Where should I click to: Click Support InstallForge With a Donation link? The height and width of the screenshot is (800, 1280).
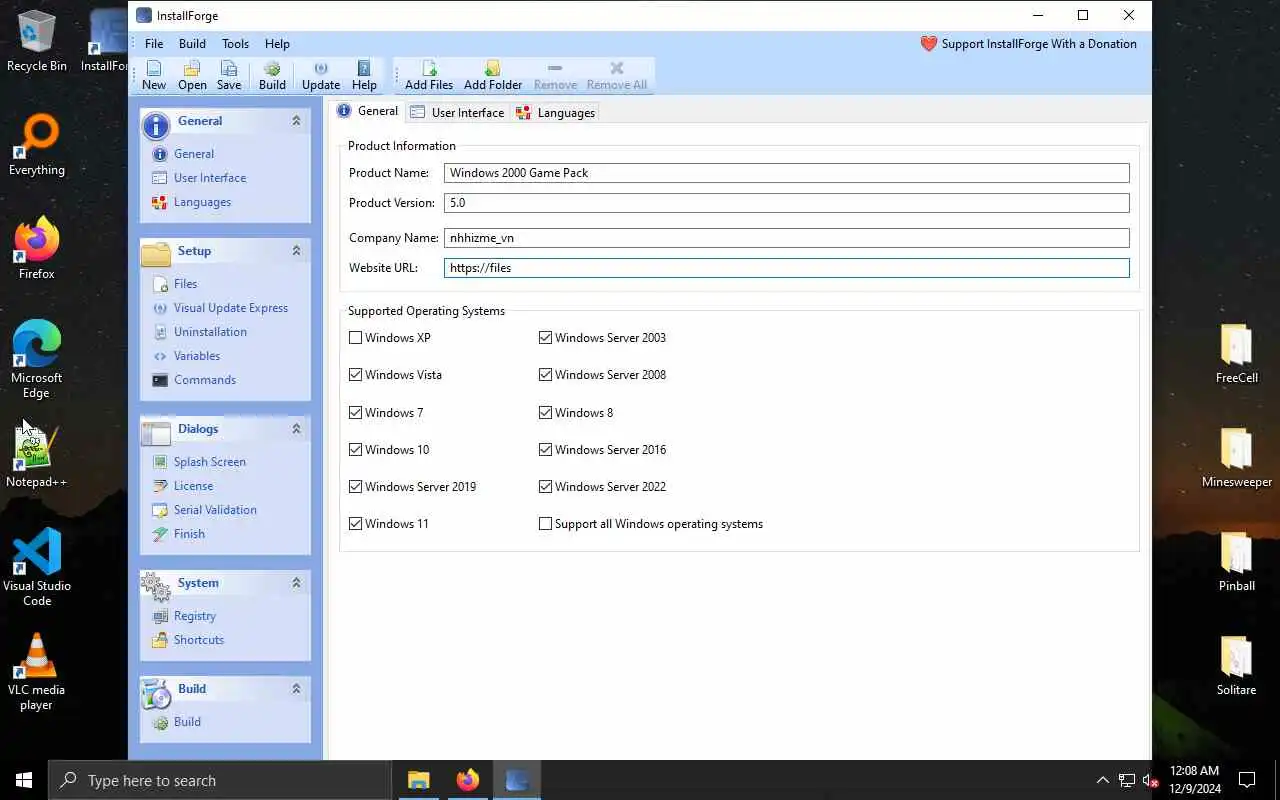coord(1039,44)
